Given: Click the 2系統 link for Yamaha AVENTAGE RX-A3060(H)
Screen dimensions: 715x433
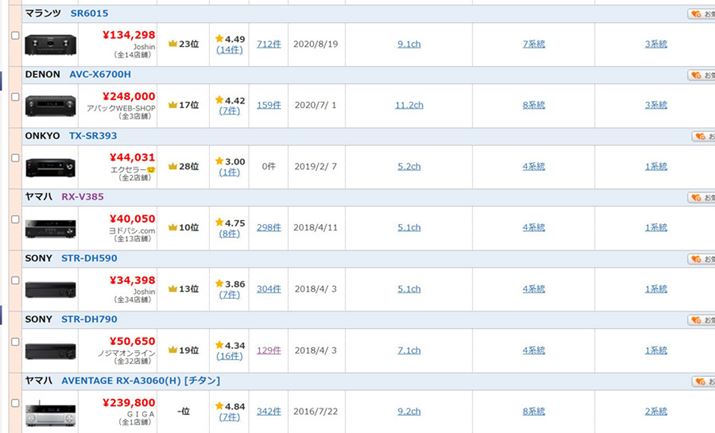Looking at the screenshot, I should (x=656, y=411).
